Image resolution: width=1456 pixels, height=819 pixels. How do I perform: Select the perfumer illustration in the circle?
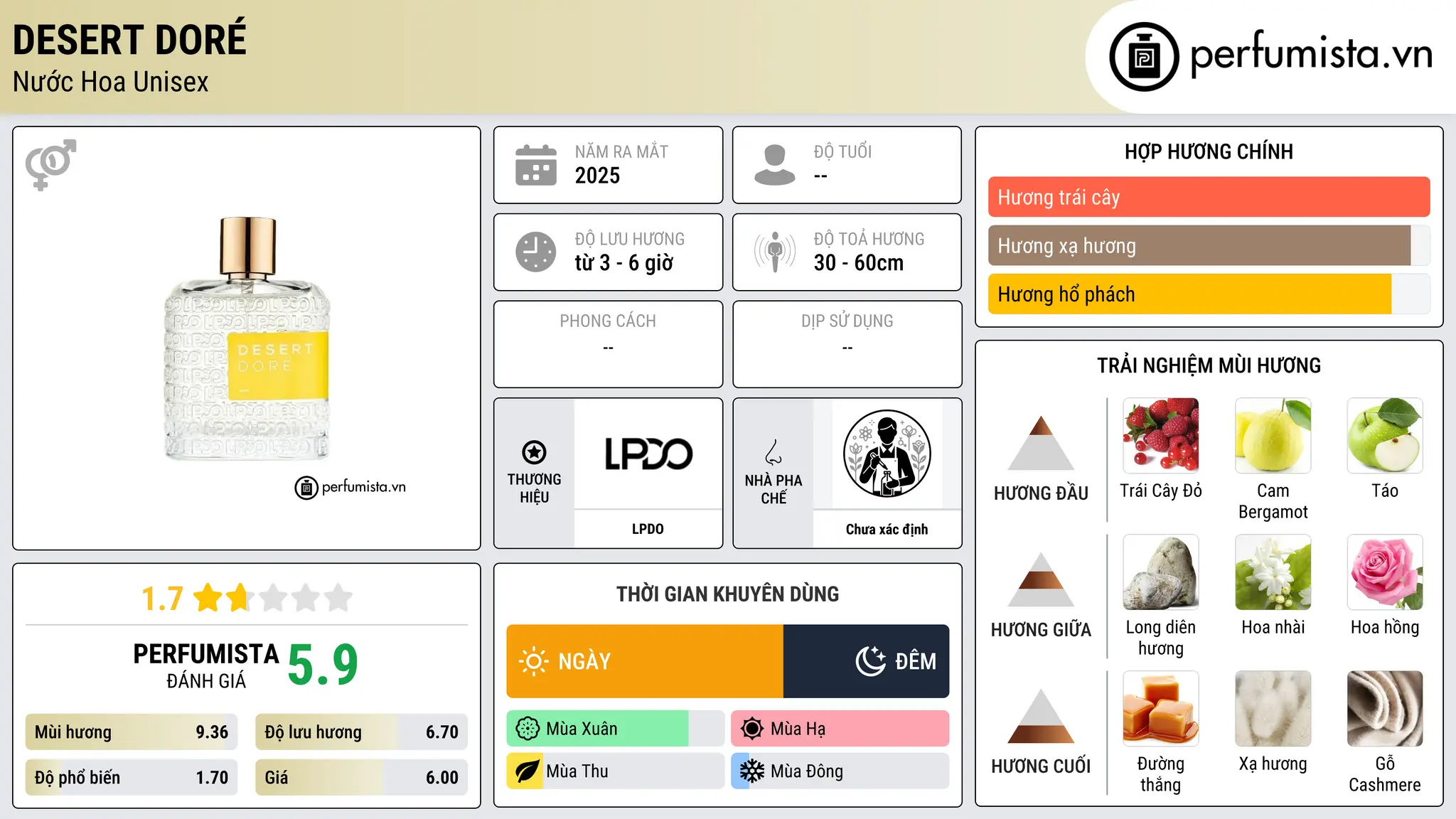(887, 454)
